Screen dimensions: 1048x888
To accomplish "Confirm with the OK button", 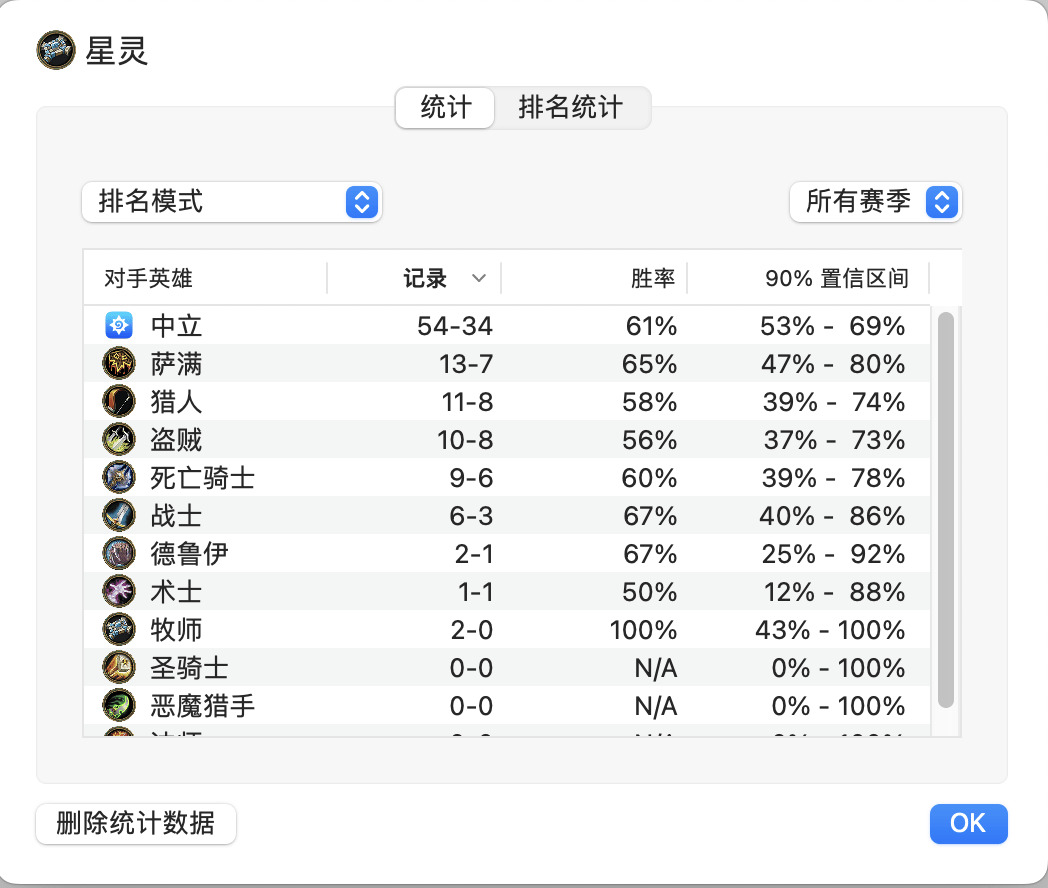I will tap(968, 824).
